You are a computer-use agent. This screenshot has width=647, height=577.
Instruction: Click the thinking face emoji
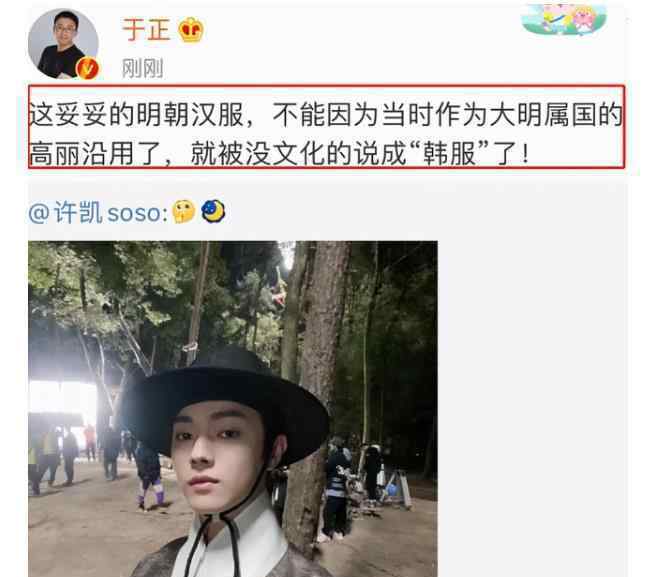184,212
